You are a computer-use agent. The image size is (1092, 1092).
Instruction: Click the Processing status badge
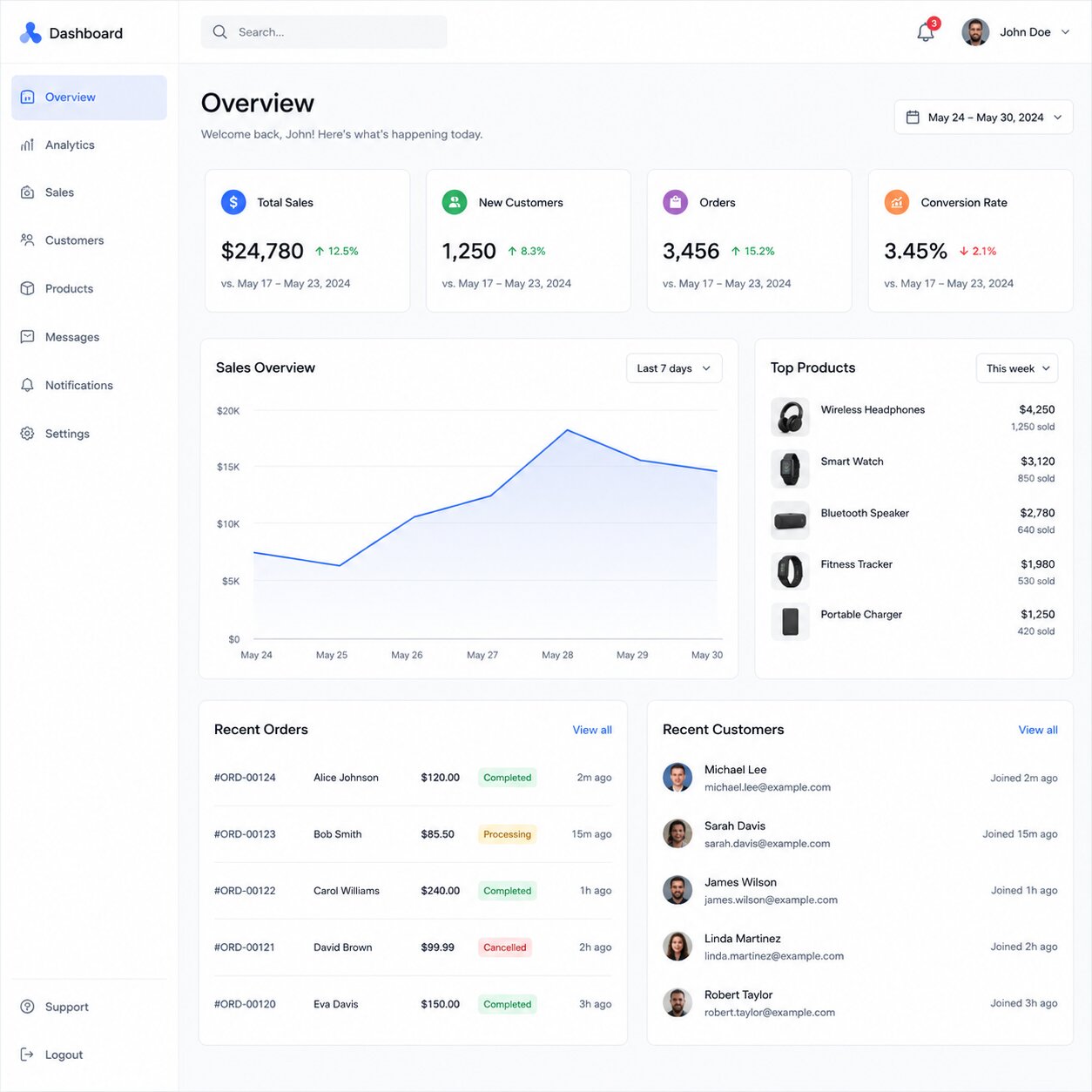coord(507,834)
